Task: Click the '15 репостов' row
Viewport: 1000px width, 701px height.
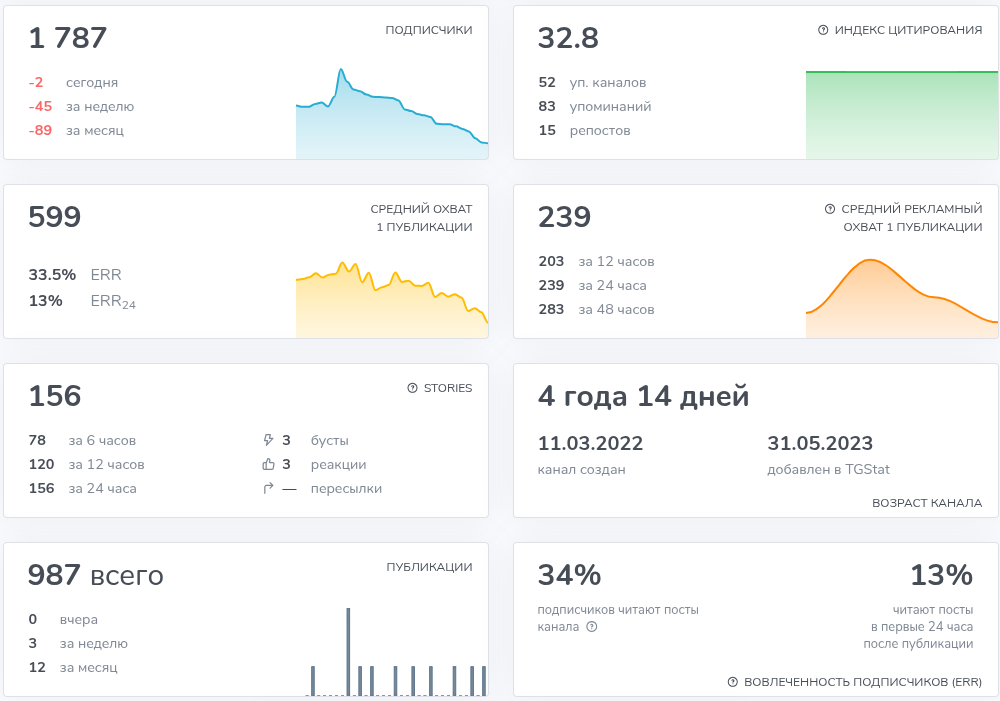Action: [584, 130]
